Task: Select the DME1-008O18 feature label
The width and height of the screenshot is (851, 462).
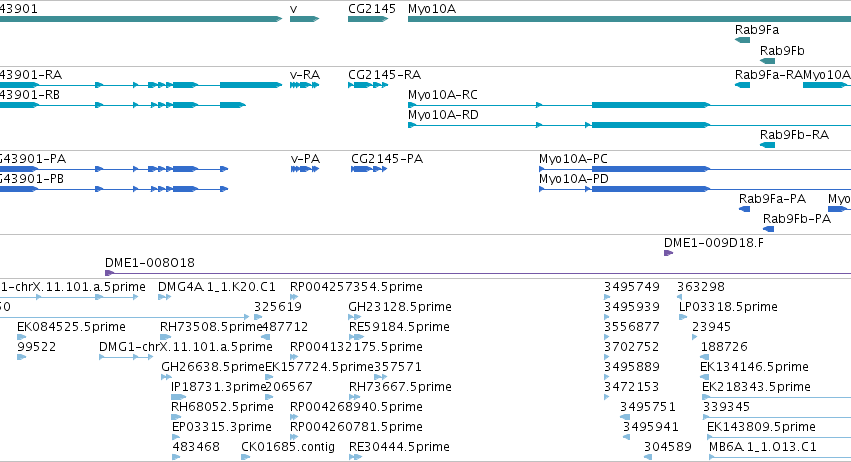Action: (x=150, y=263)
